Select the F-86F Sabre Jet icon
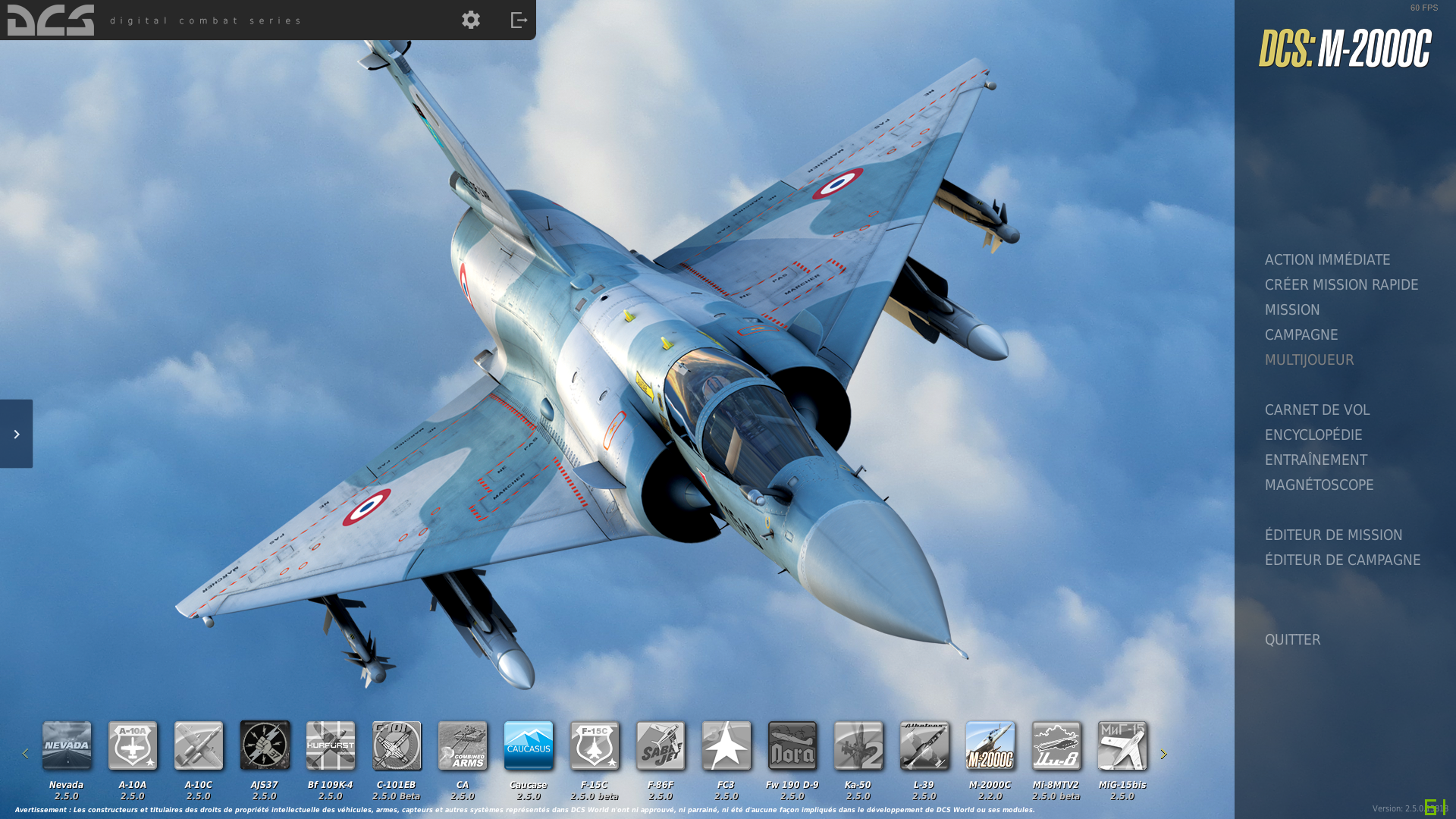 [x=661, y=745]
